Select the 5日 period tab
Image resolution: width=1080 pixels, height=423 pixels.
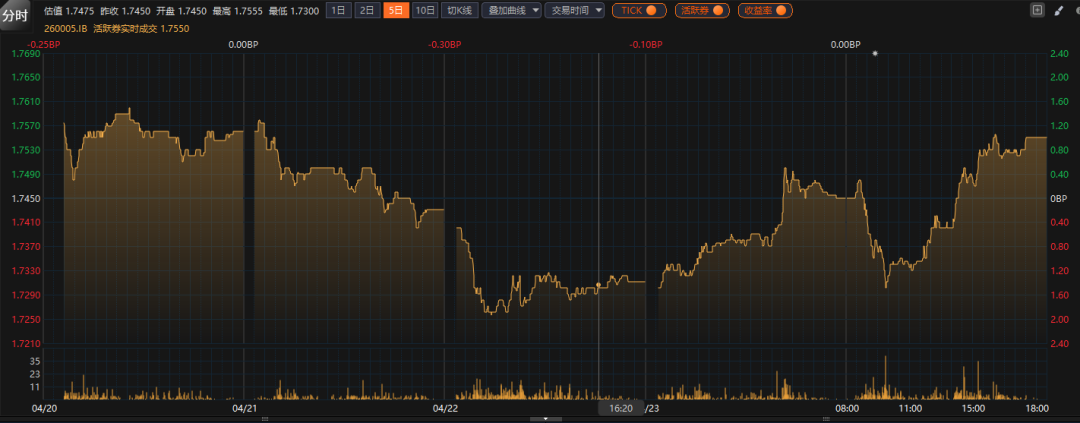coord(397,10)
